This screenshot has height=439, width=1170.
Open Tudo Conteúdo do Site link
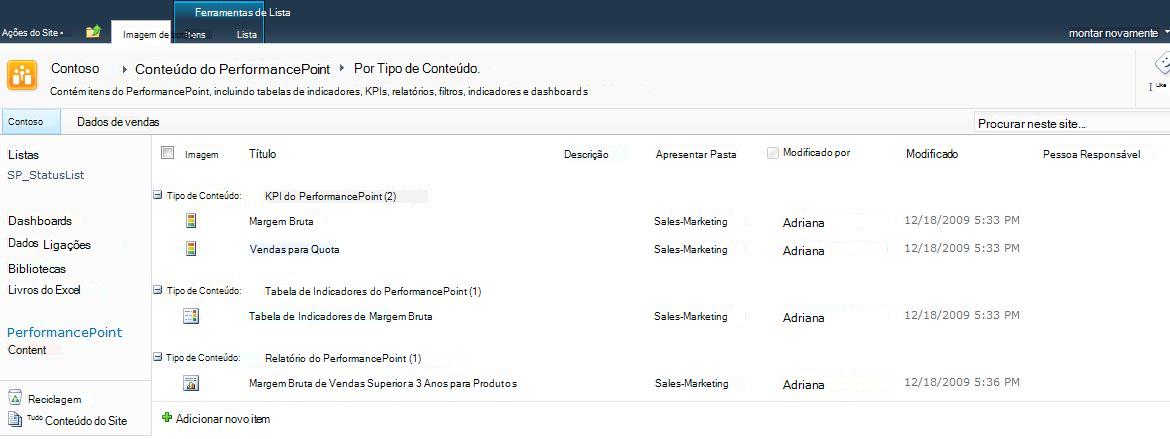[x=77, y=420]
